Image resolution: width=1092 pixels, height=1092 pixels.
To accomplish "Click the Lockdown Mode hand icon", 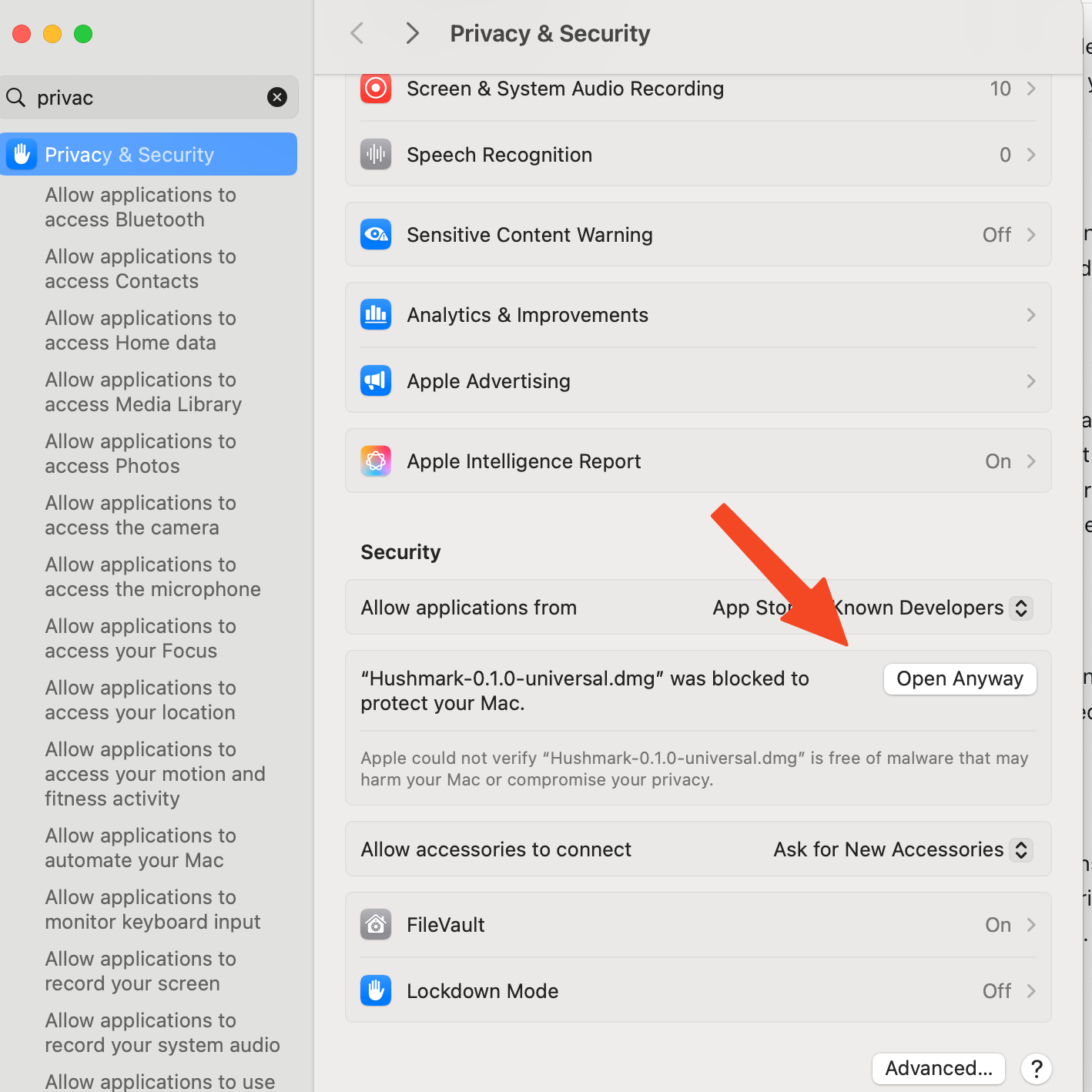I will pyautogui.click(x=376, y=991).
